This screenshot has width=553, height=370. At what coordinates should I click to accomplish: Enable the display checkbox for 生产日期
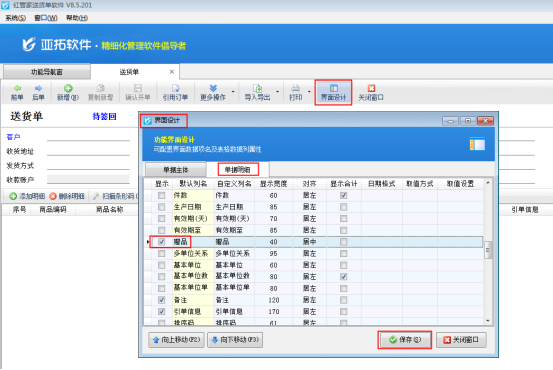(x=162, y=207)
